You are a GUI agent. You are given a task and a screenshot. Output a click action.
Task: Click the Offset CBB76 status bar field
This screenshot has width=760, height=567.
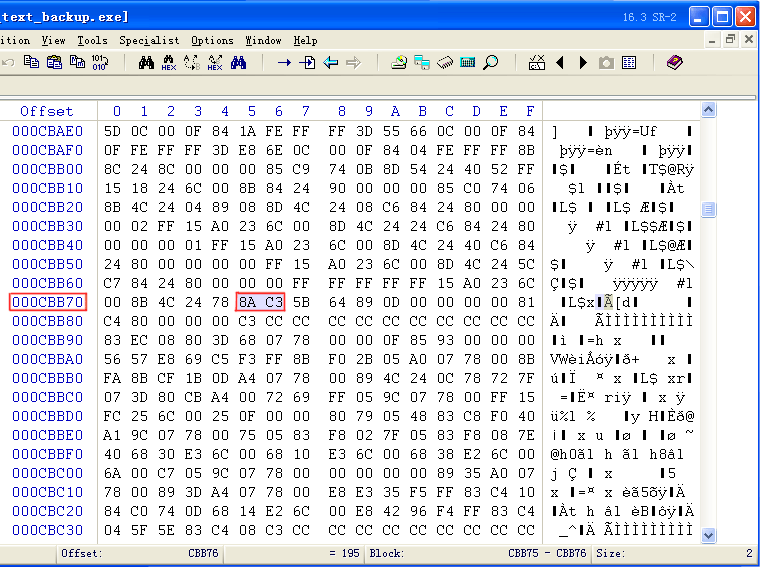pyautogui.click(x=140, y=553)
